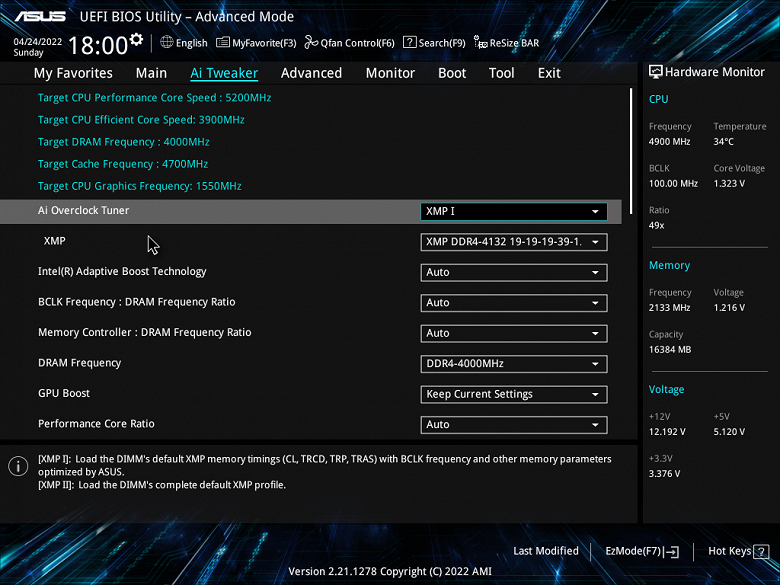Switch to the Main tab
The height and width of the screenshot is (585, 780).
click(x=151, y=73)
